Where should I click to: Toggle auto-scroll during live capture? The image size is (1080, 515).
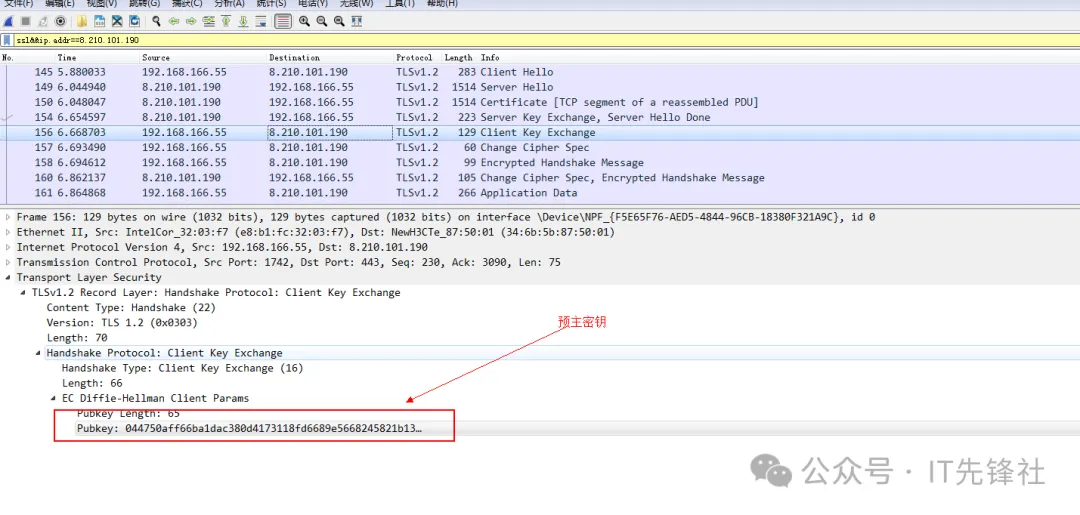pos(261,21)
